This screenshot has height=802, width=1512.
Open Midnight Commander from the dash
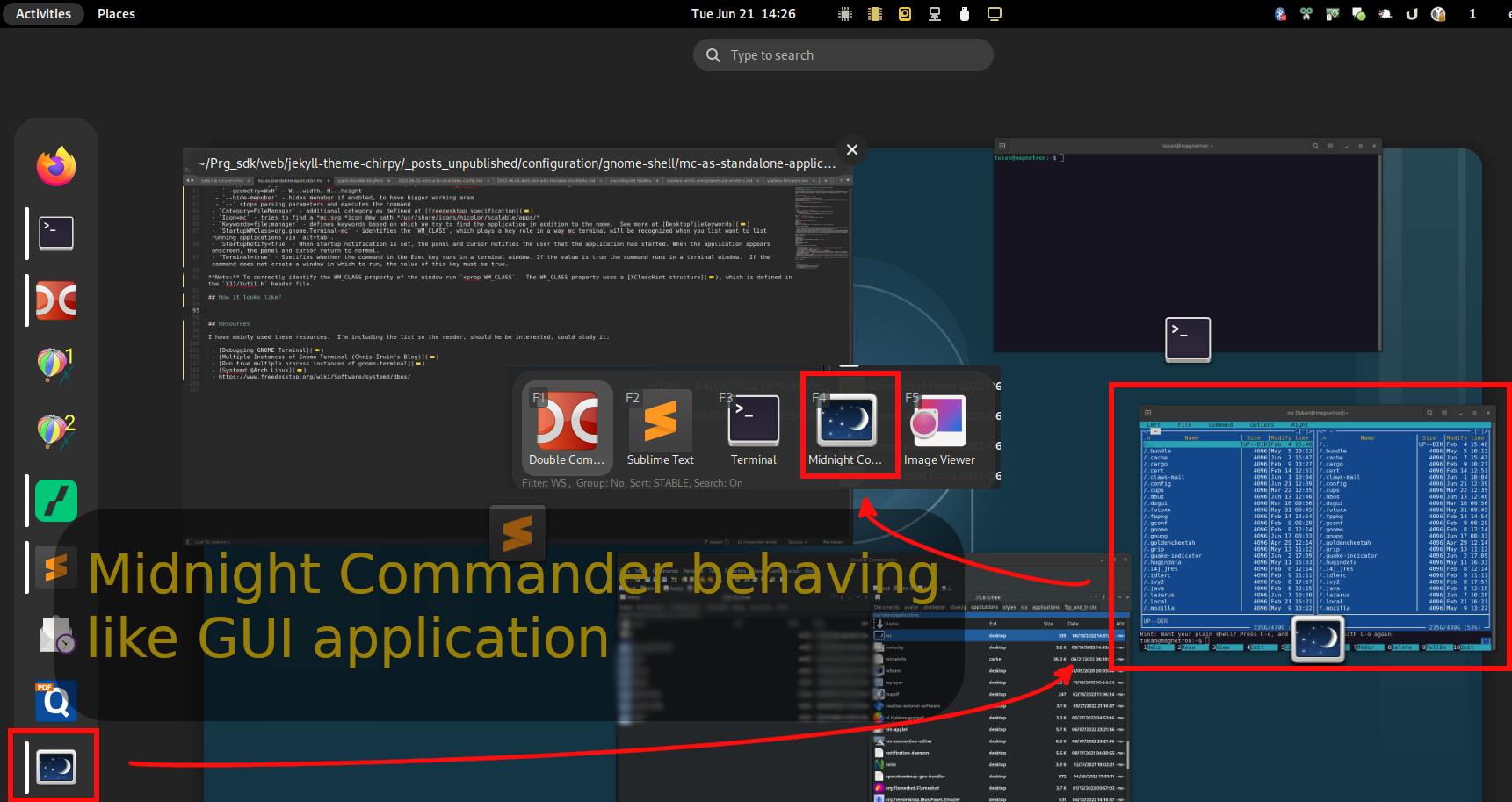(56, 768)
